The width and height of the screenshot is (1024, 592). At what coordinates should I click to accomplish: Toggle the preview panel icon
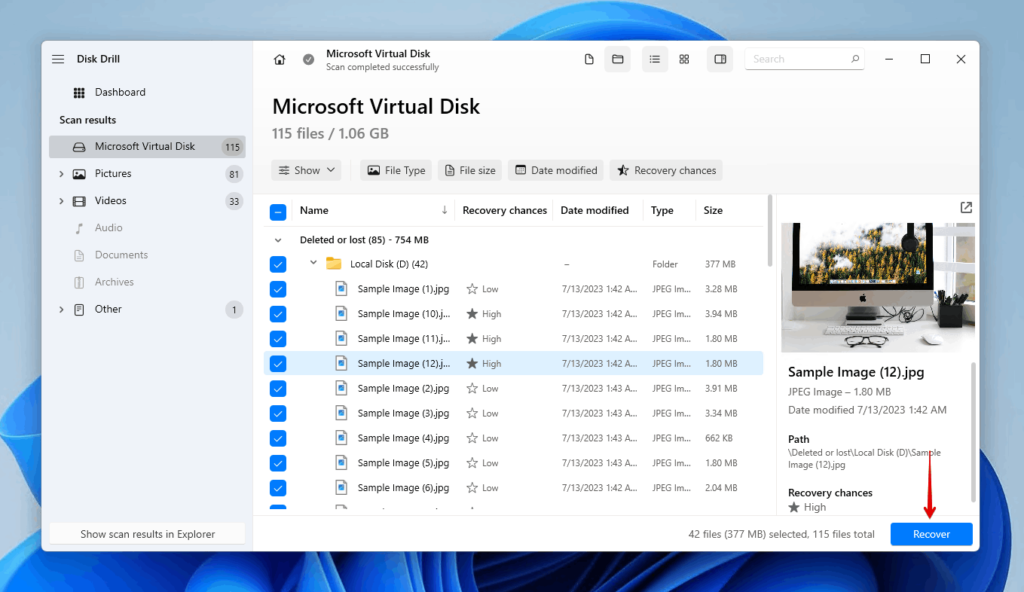click(719, 59)
